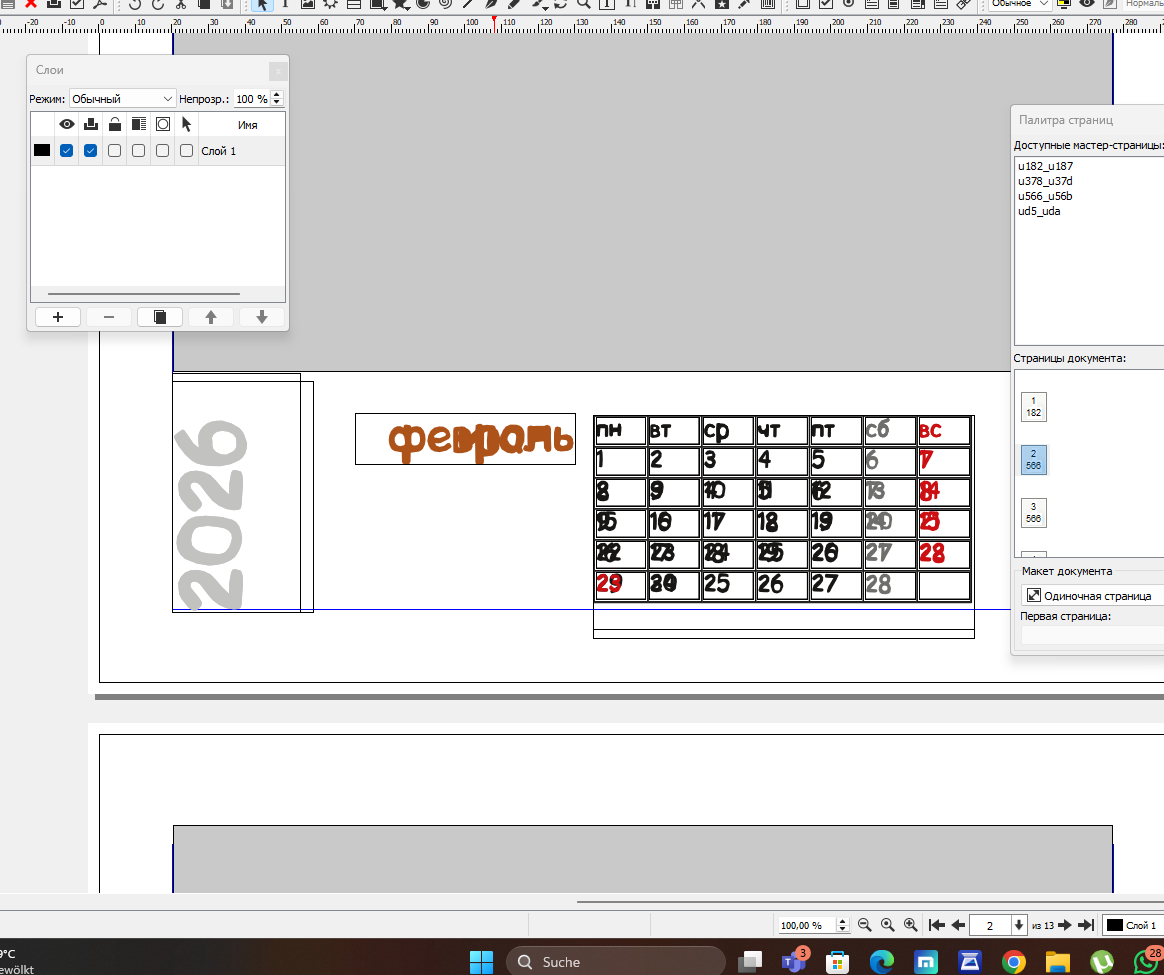Add a new layer with plus button

[58, 317]
